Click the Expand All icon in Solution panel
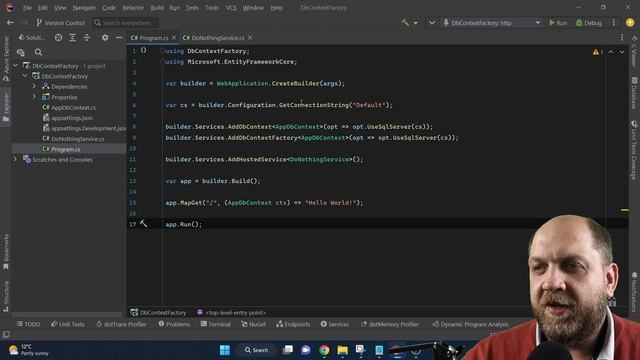Viewport: 640px width, 360px height. pos(72,38)
